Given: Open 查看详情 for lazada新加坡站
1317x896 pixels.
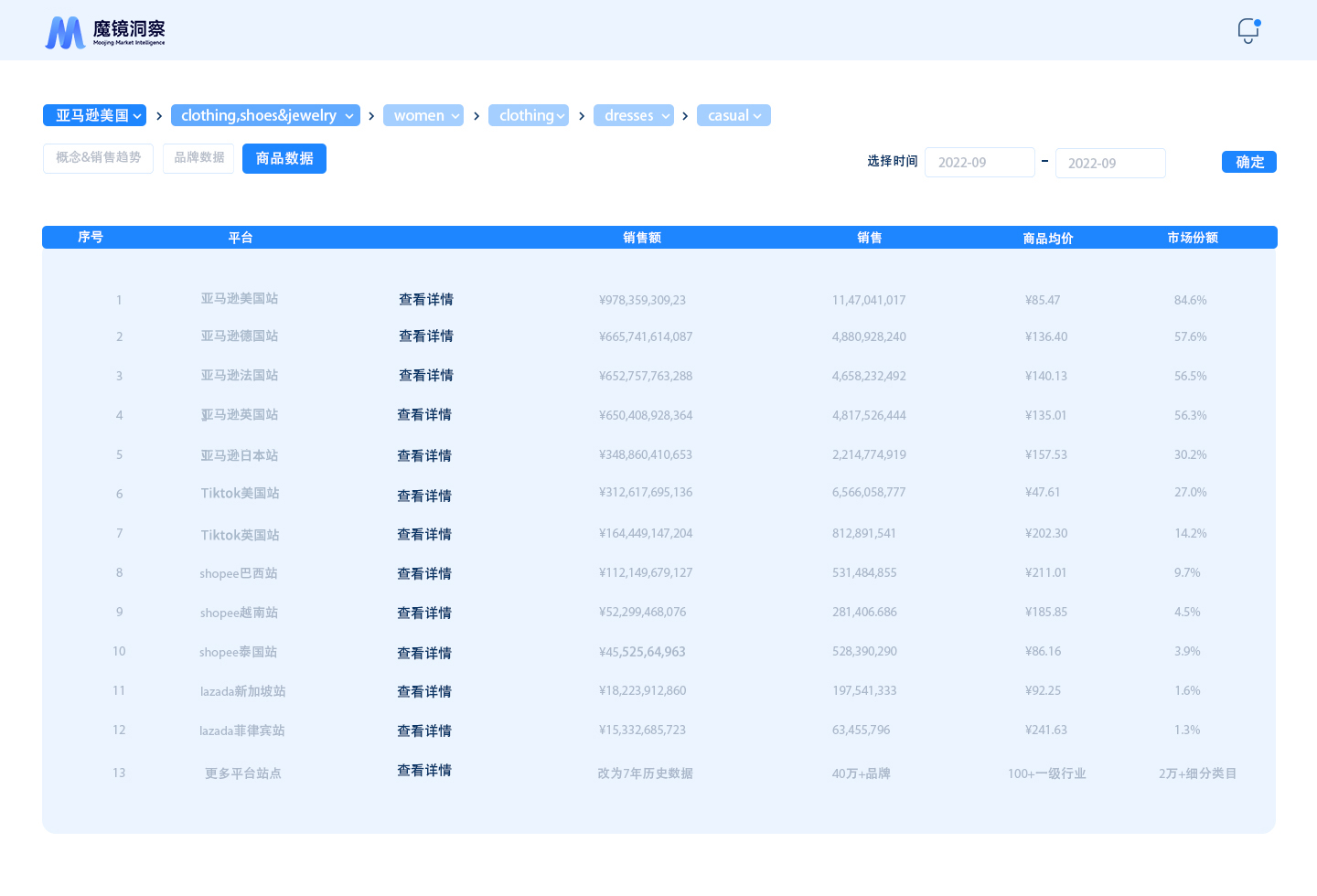Looking at the screenshot, I should 424,691.
